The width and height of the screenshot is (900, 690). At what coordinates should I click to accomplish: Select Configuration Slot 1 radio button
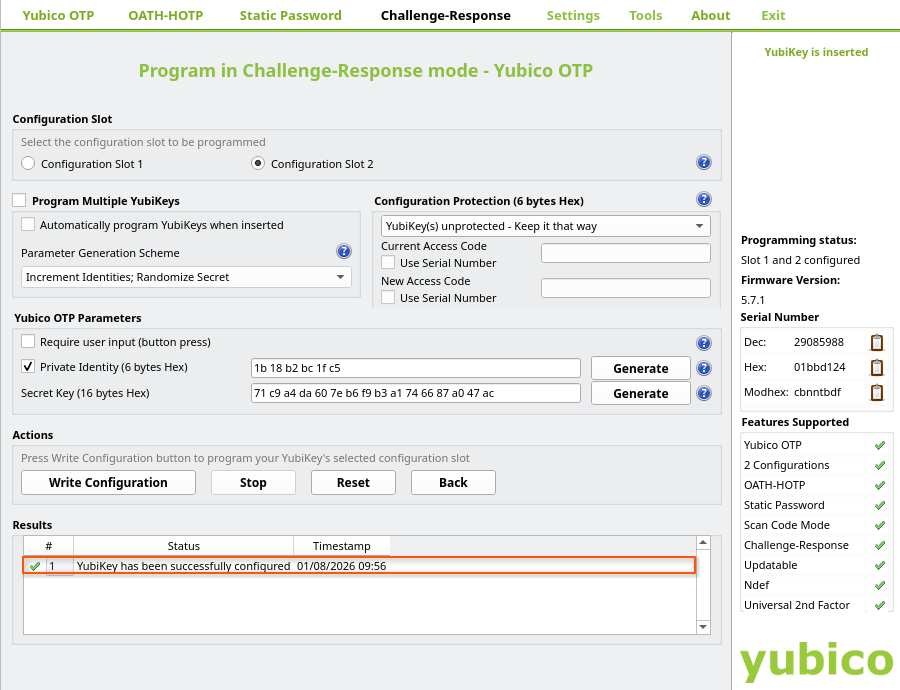pyautogui.click(x=28, y=164)
